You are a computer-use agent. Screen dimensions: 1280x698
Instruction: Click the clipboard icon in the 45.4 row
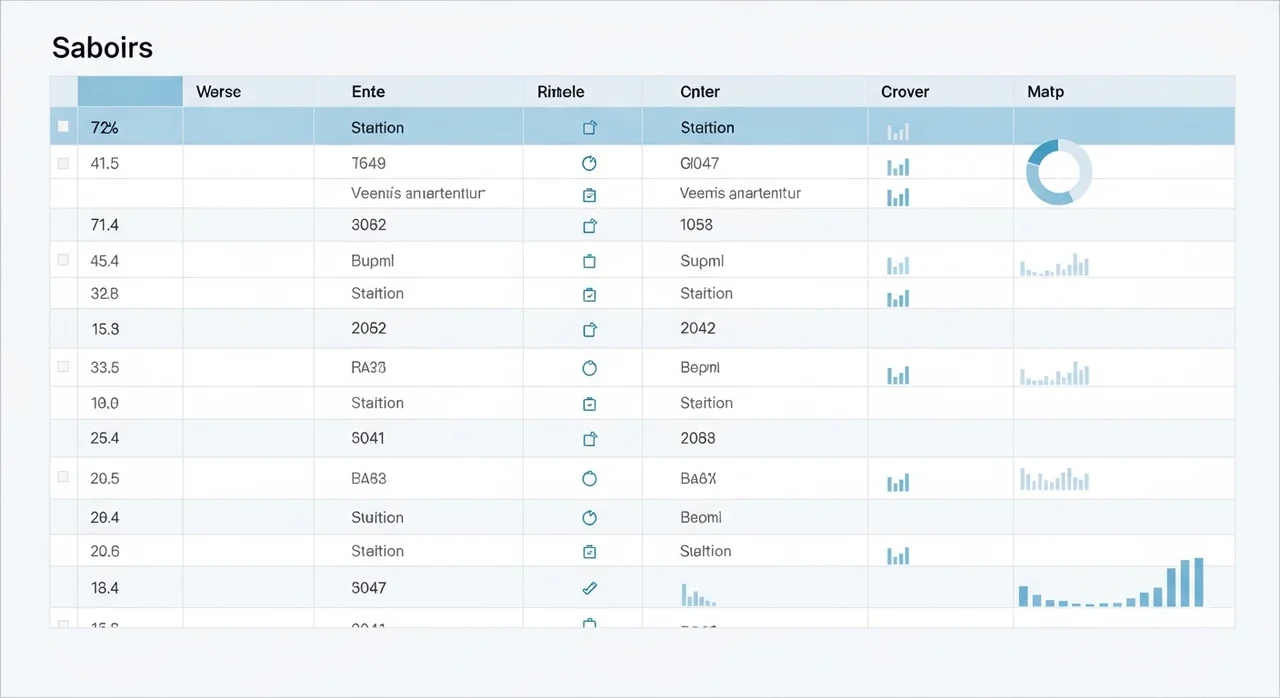point(589,261)
